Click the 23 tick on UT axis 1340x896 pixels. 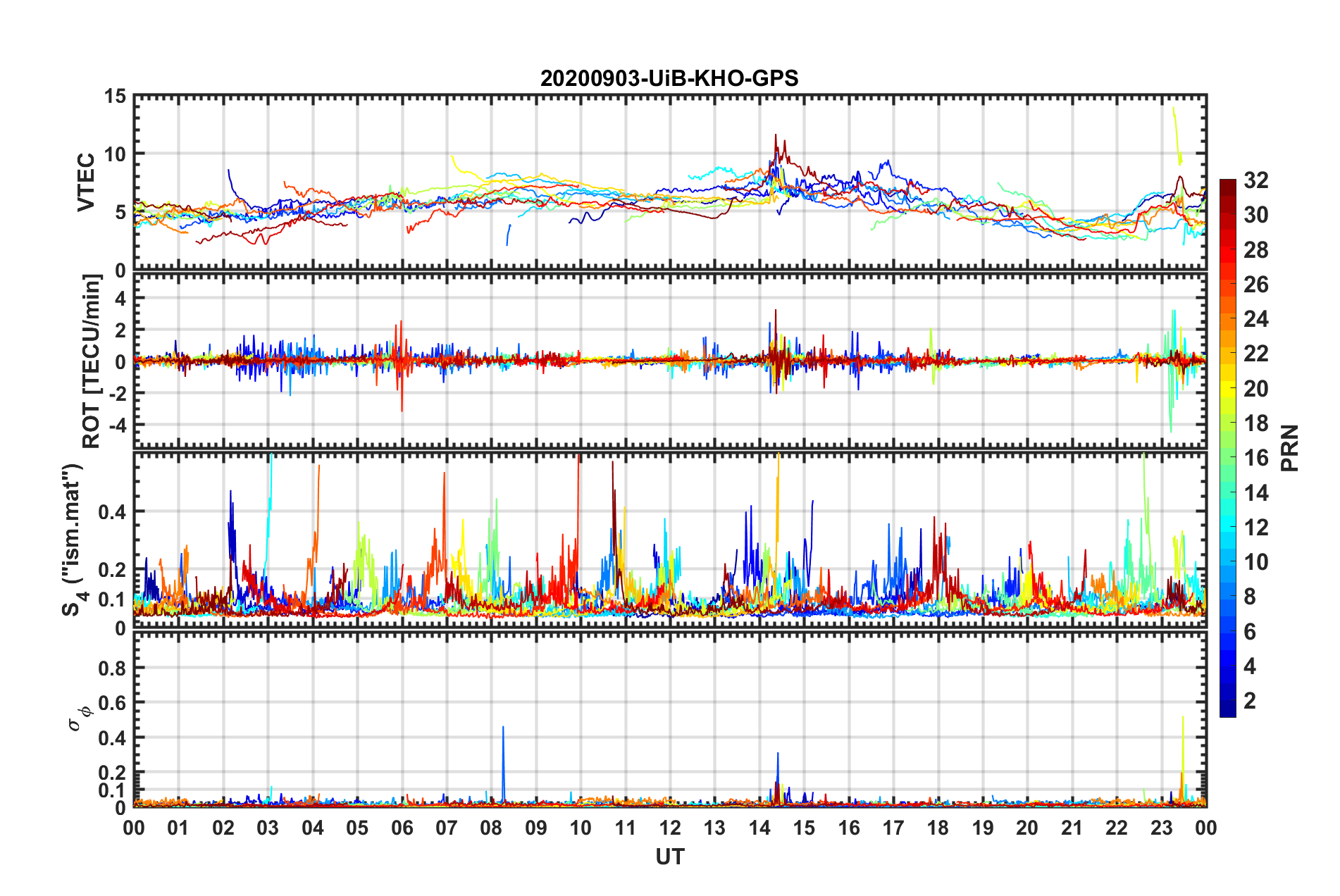pos(1161,828)
